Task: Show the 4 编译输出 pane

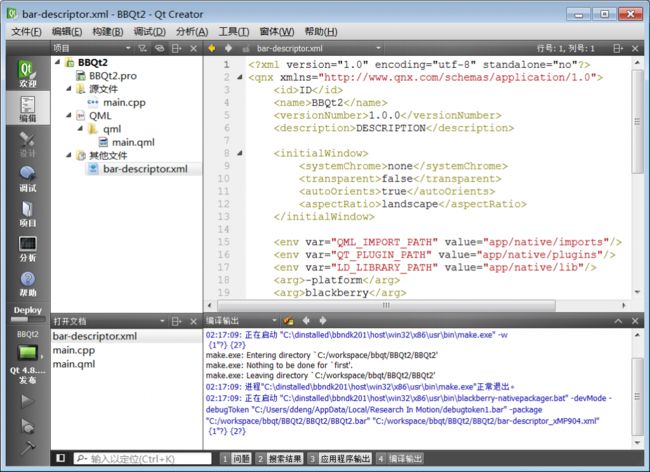Action: point(400,459)
